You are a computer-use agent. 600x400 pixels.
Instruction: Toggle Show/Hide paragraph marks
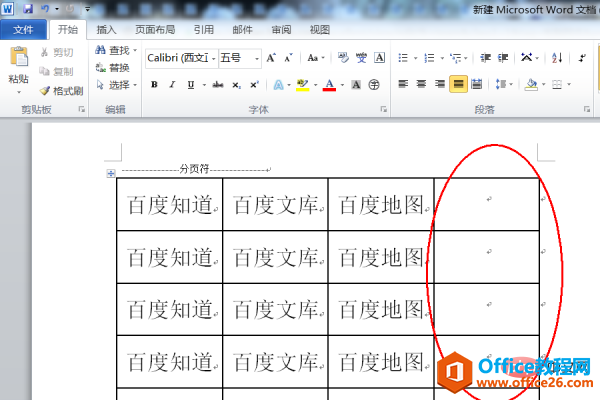coord(582,58)
